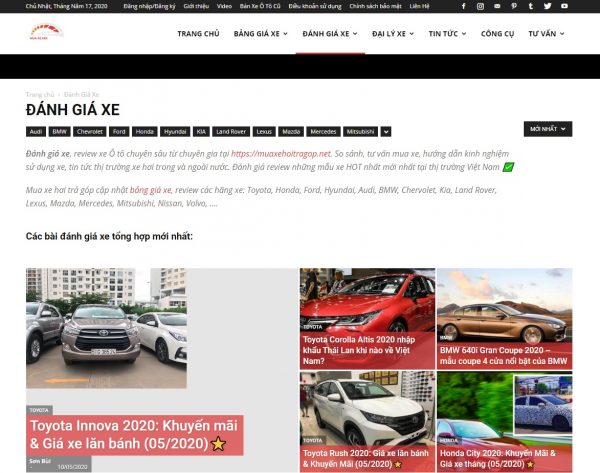Screen dimensions: 600x473
Task: Open the Facebook social icon
Action: click(463, 6)
